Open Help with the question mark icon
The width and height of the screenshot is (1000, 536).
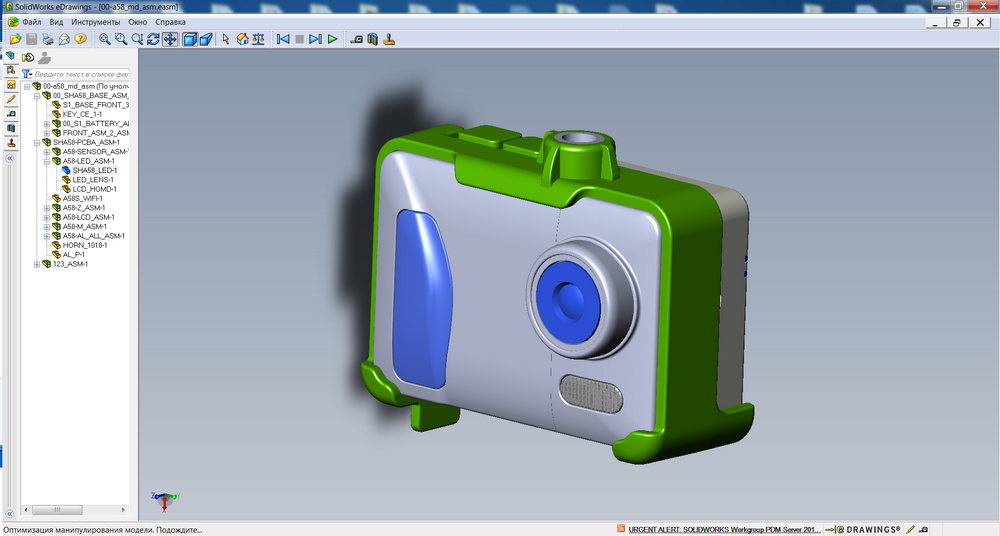tap(80, 40)
